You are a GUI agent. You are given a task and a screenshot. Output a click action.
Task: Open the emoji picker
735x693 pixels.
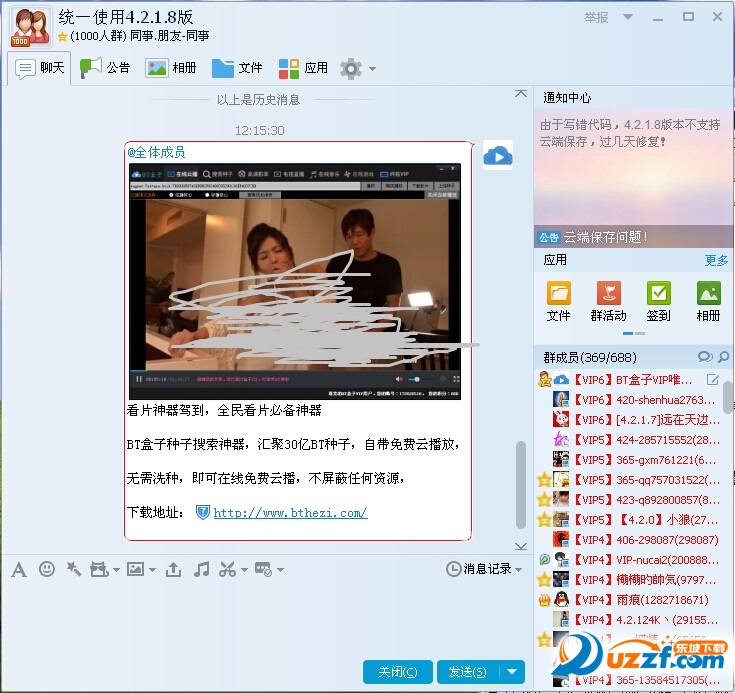tap(46, 569)
